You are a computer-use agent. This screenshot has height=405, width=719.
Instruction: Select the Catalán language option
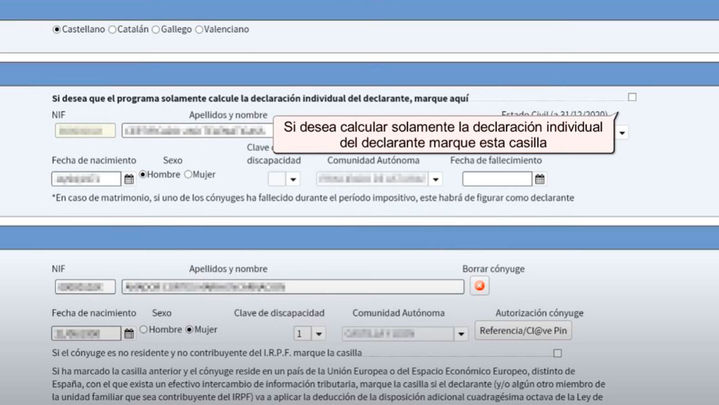112,30
